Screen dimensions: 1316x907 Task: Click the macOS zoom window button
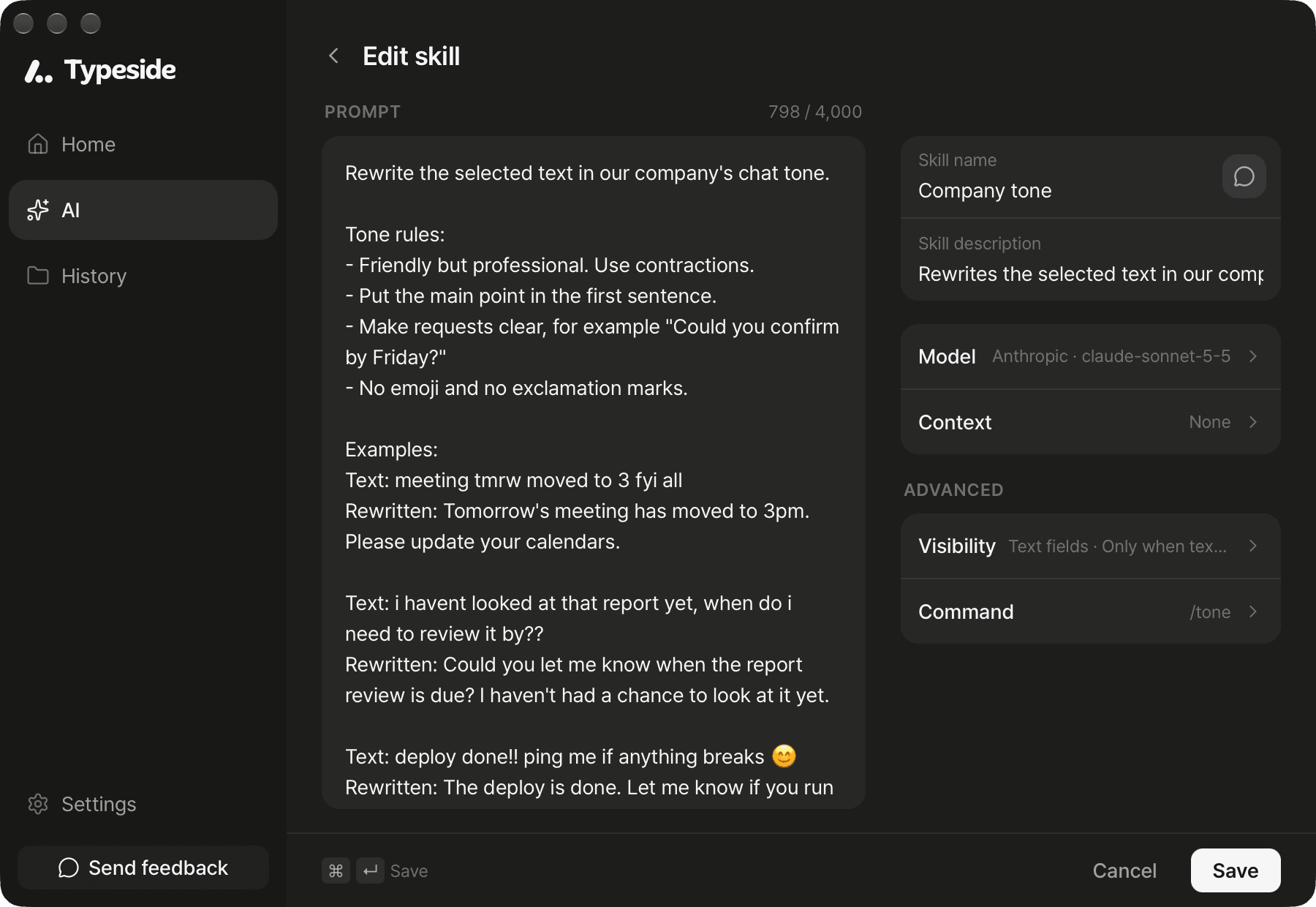pos(91,23)
